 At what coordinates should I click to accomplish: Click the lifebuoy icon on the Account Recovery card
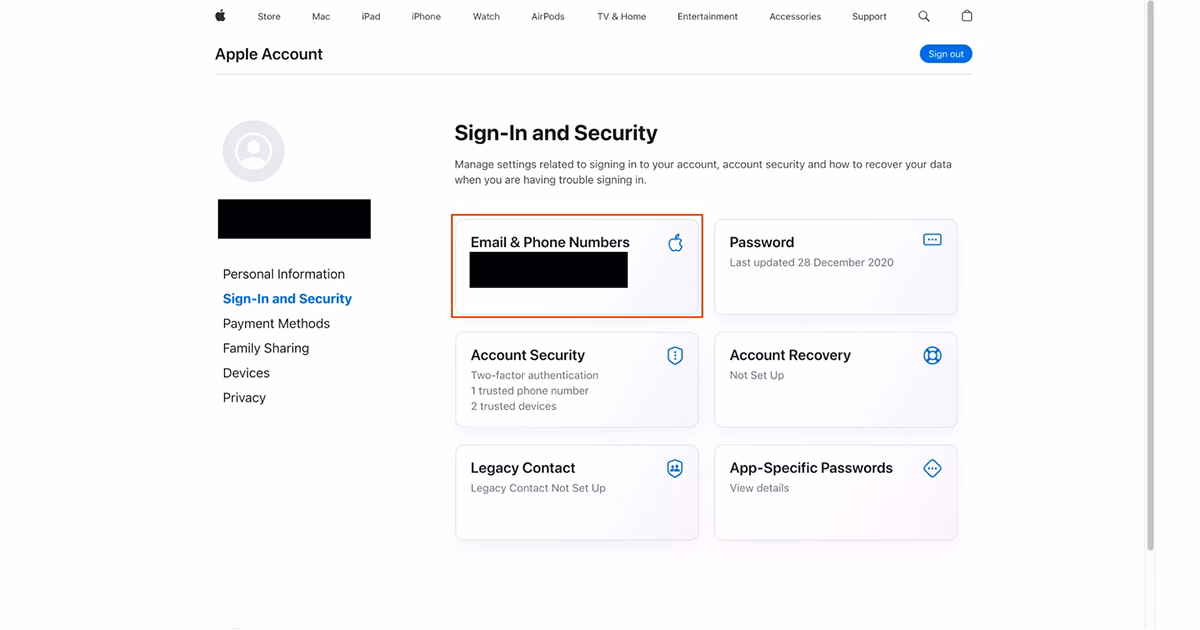[932, 355]
